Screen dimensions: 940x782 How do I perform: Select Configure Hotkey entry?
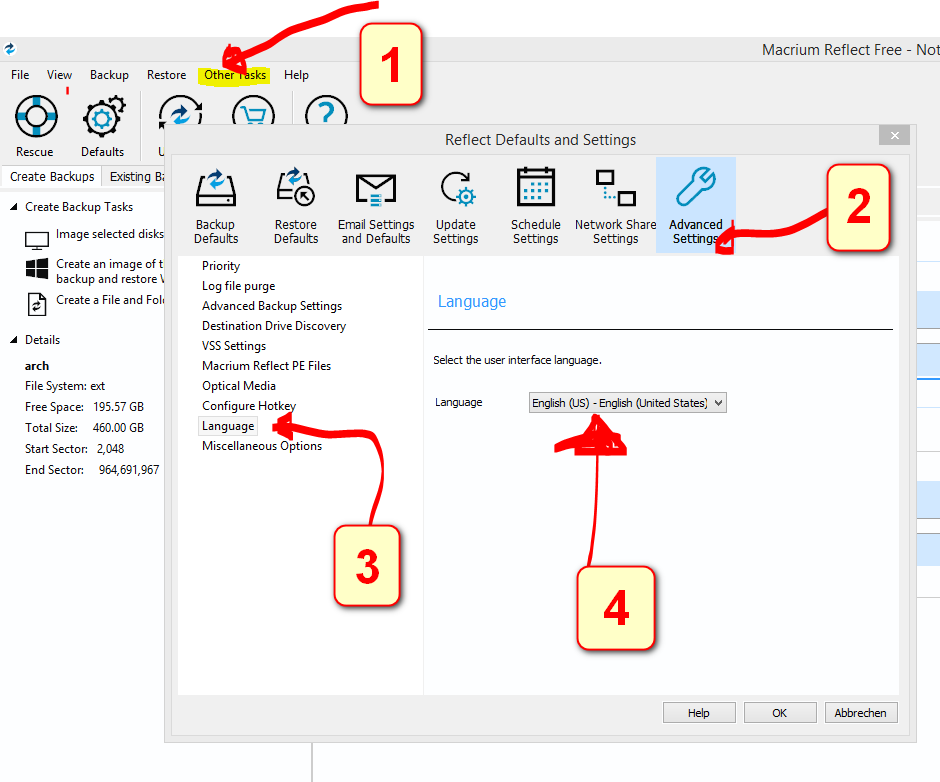(249, 406)
